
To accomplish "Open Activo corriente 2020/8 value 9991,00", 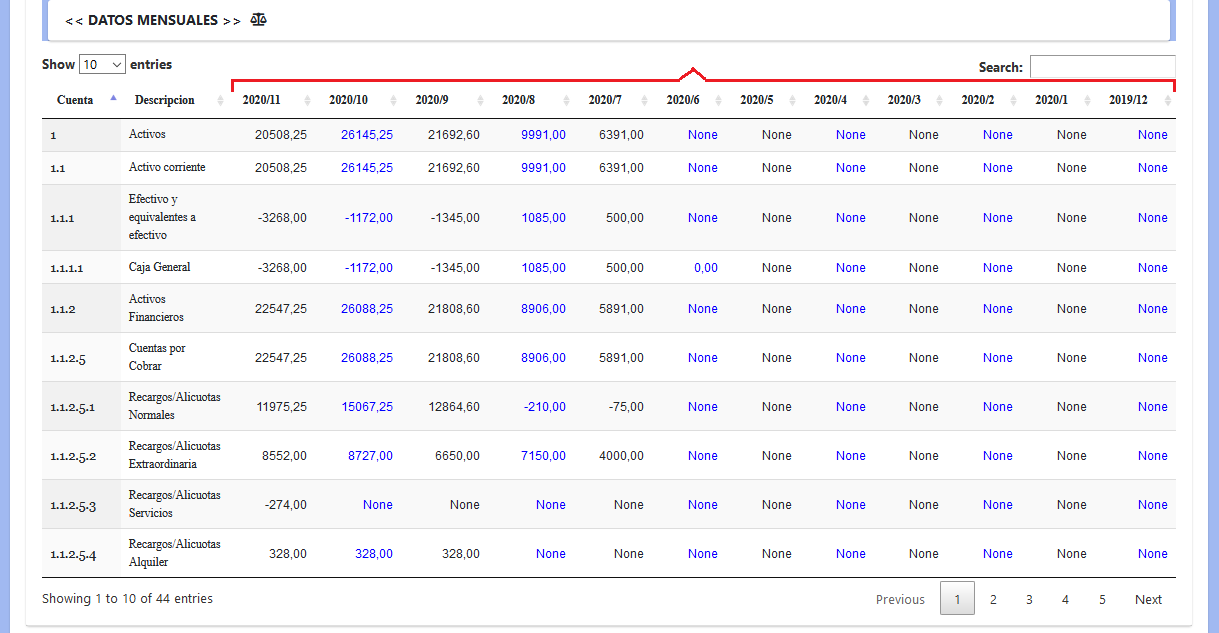I will coord(543,168).
